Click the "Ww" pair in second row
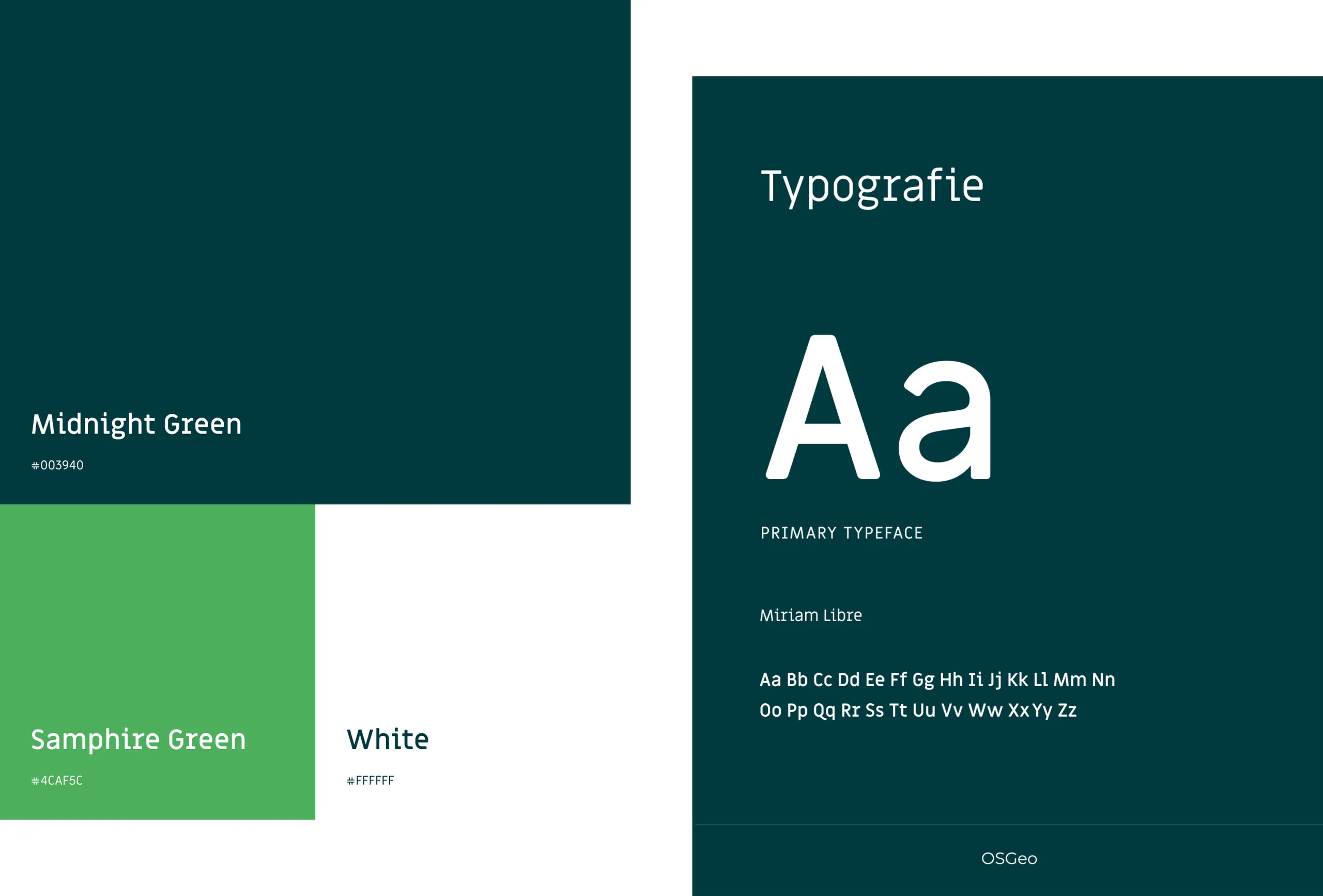Screen dimensions: 1323x896 point(986,710)
